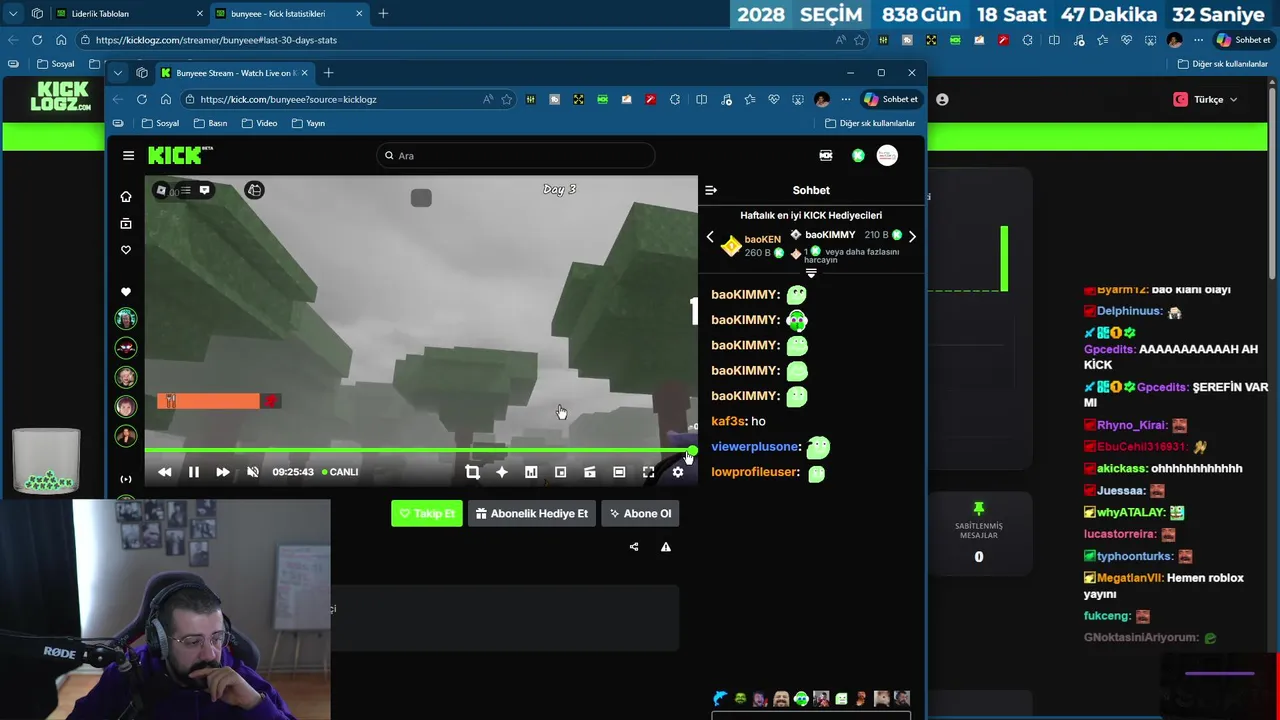The width and height of the screenshot is (1280, 720).
Task: Seek on the green stream progress bar
Action: [420, 451]
